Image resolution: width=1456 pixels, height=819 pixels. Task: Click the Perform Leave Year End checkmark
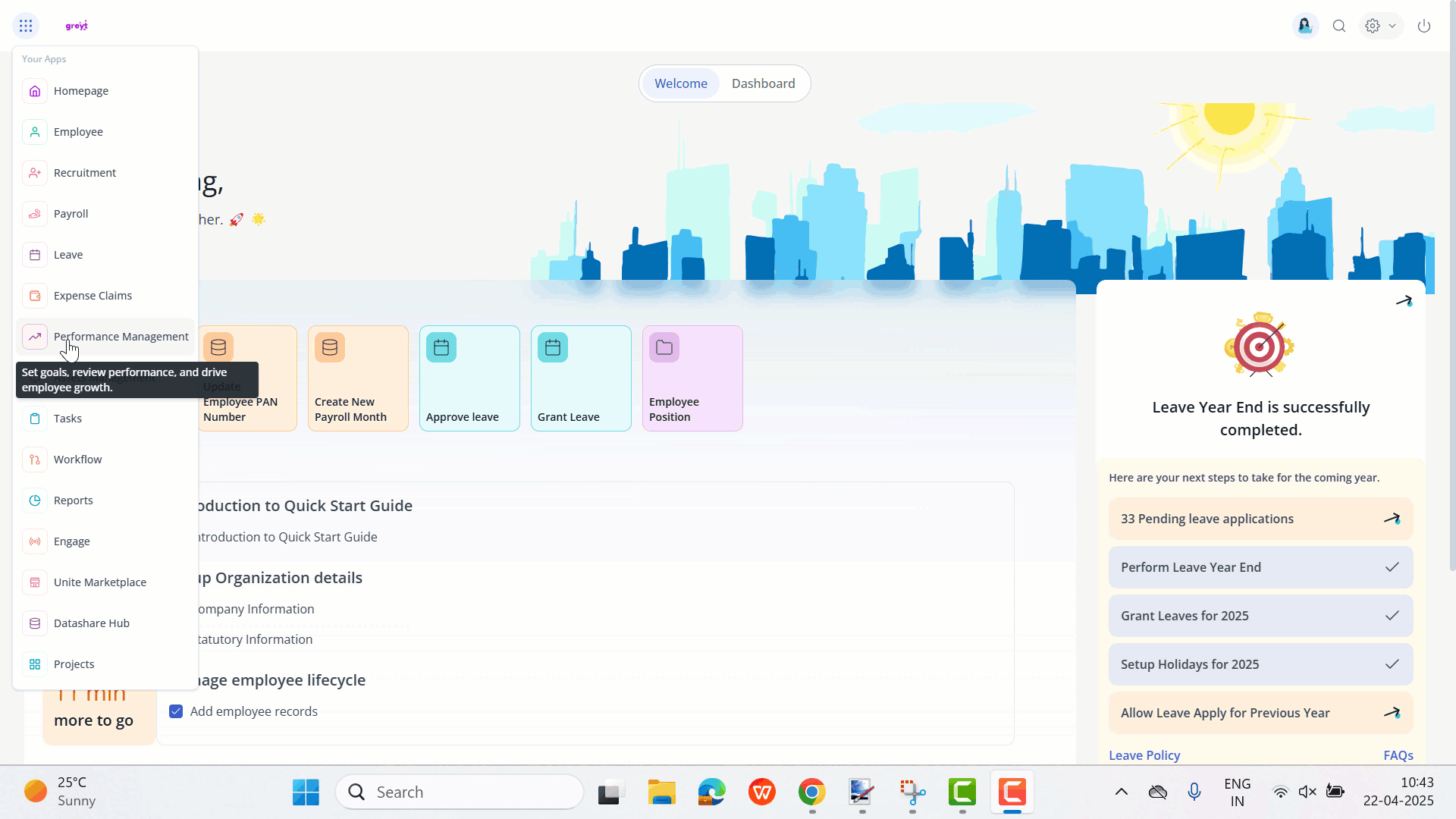pos(1392,567)
